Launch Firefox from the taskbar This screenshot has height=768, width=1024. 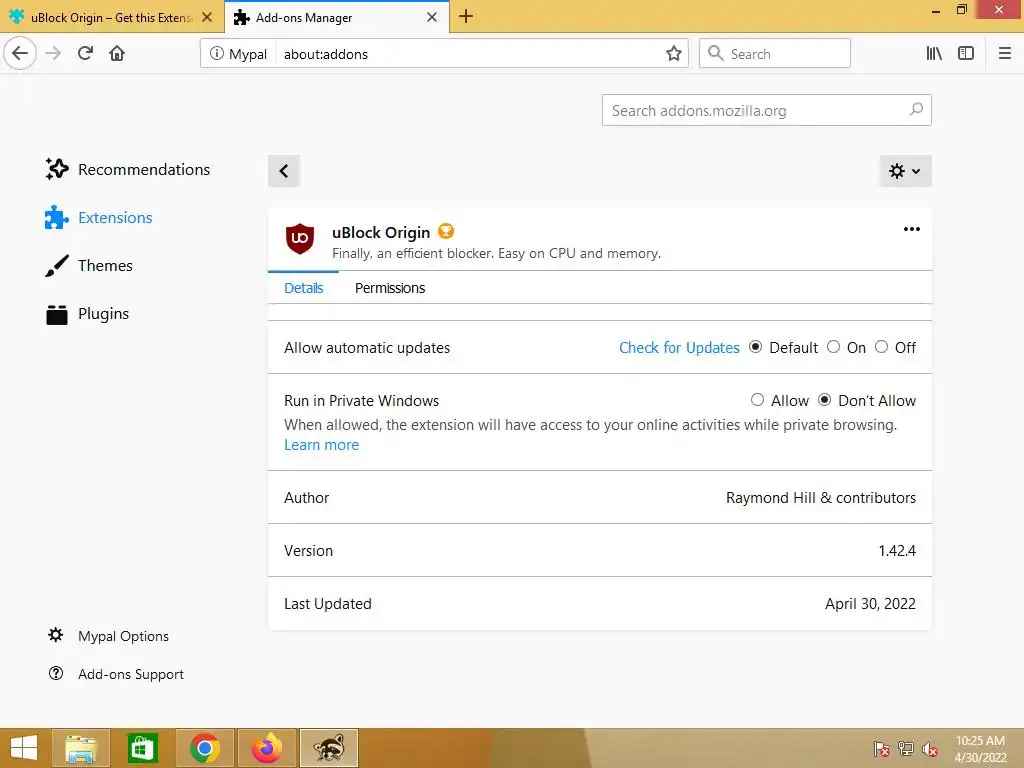click(x=266, y=748)
